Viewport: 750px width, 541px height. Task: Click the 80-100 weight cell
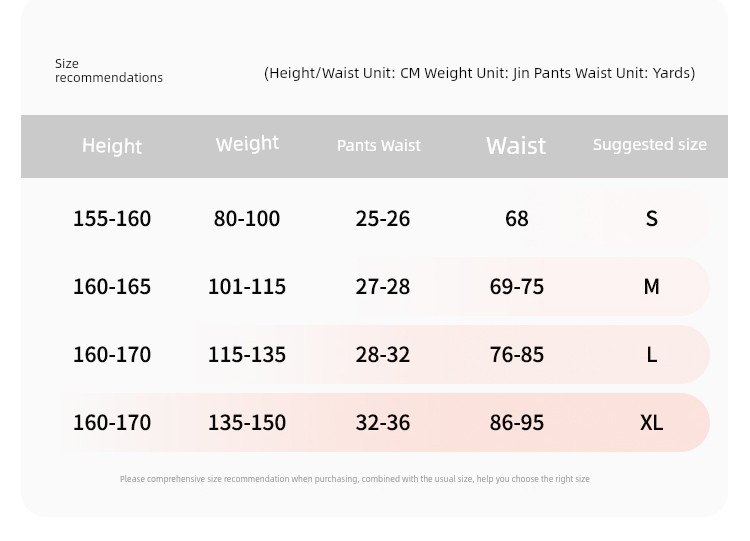247,219
